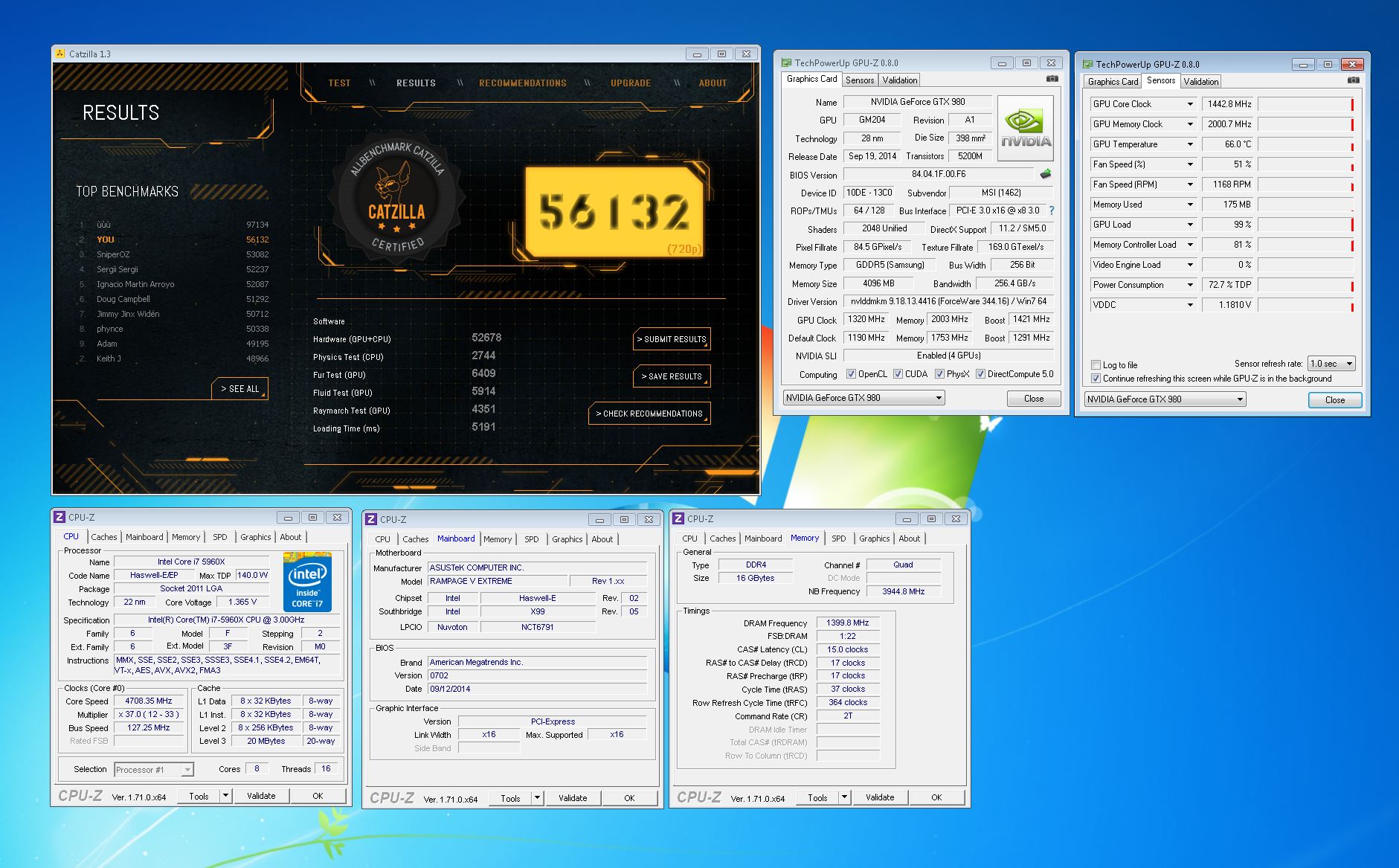Open SPD tab in CPU-Z Mainboard window
This screenshot has height=868, width=1399.
[x=531, y=539]
